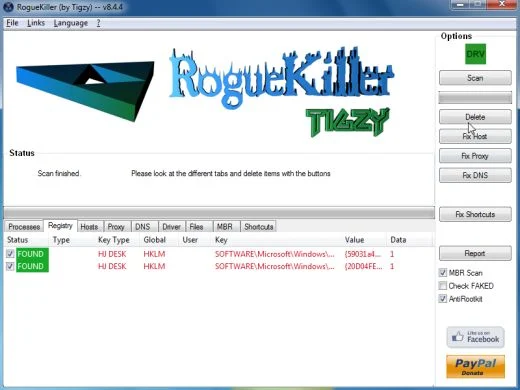Open the ? help menu
520x390 pixels.
tap(98, 23)
